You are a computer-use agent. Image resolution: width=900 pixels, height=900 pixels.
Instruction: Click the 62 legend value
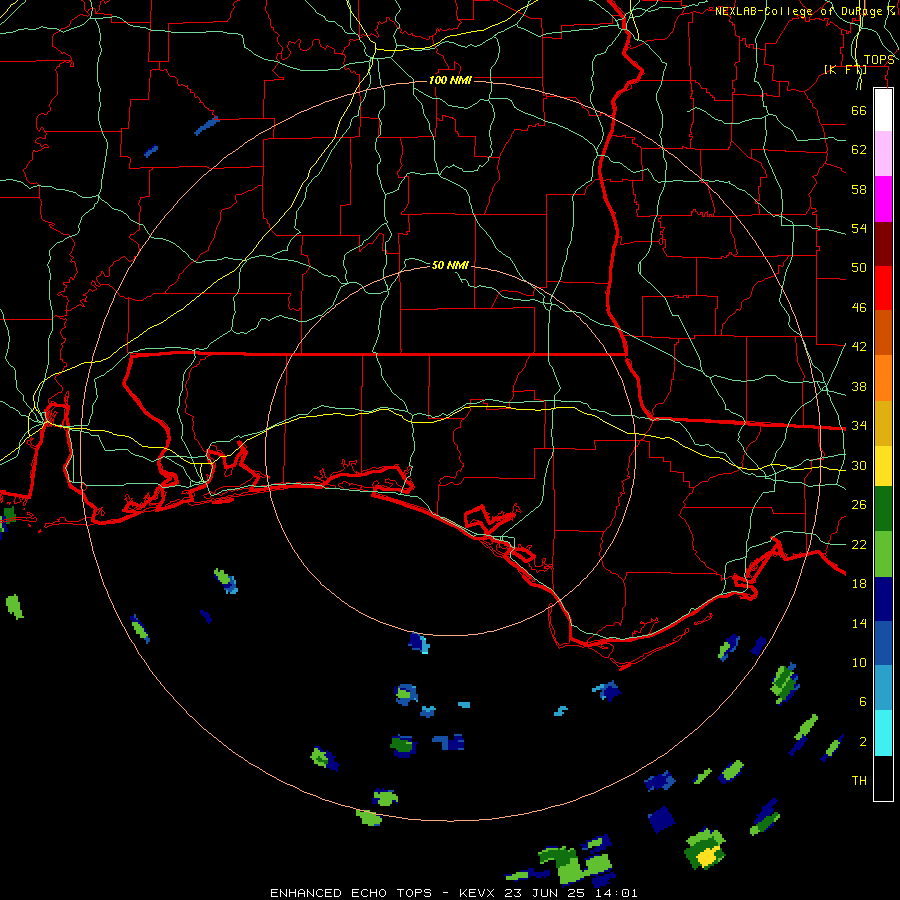tap(859, 149)
